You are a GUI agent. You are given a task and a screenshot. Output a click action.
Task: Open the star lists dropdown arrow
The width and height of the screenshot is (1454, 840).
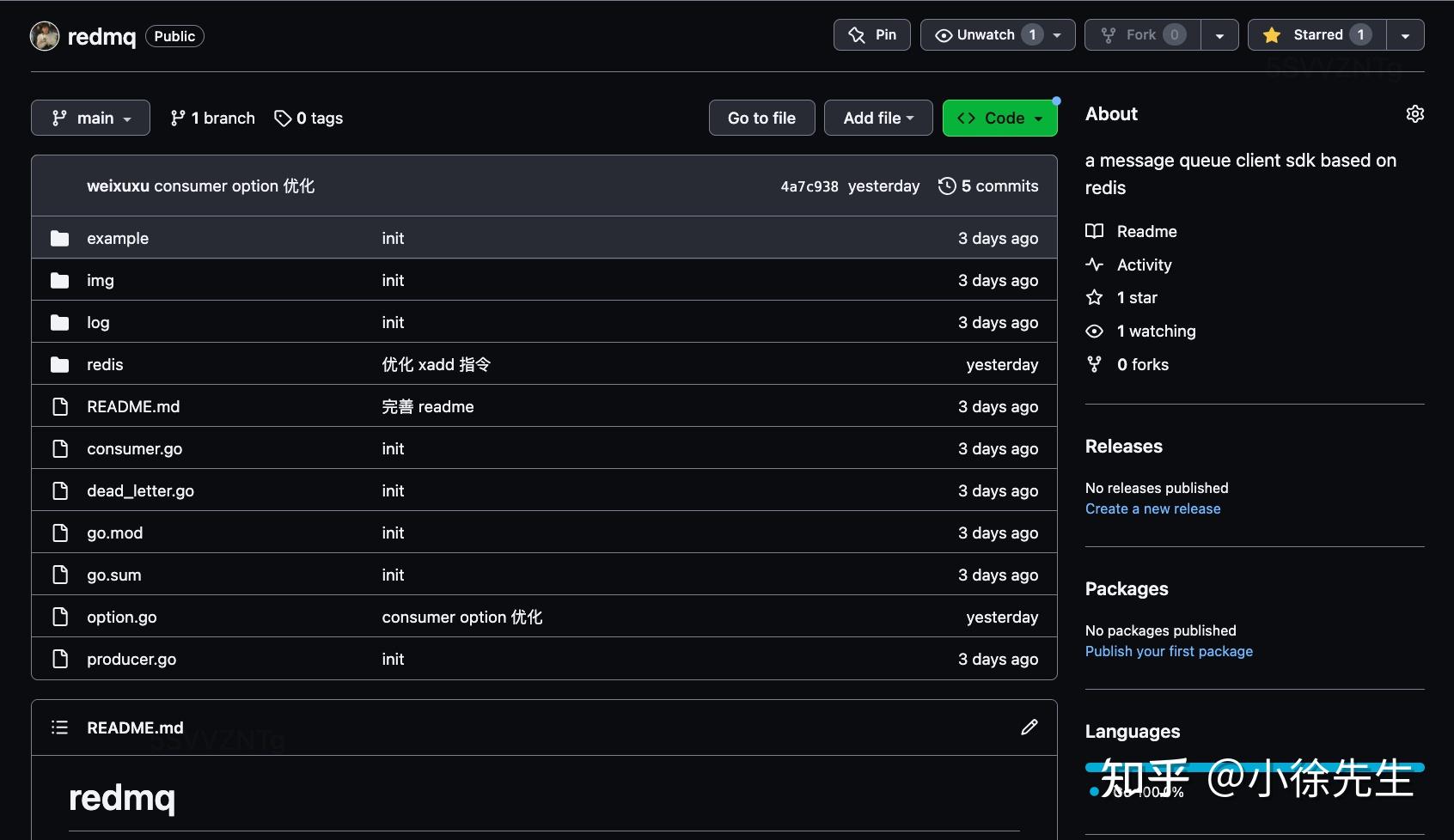click(1405, 36)
